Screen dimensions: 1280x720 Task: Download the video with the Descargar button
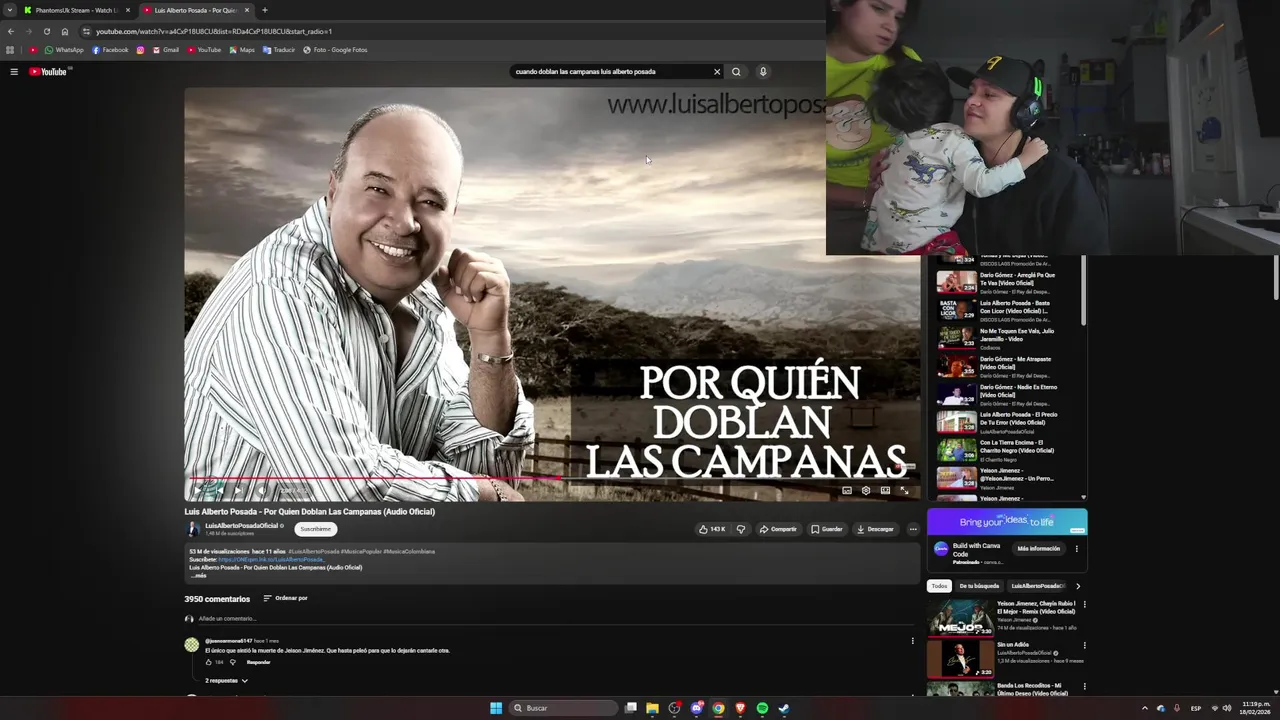click(x=875, y=529)
